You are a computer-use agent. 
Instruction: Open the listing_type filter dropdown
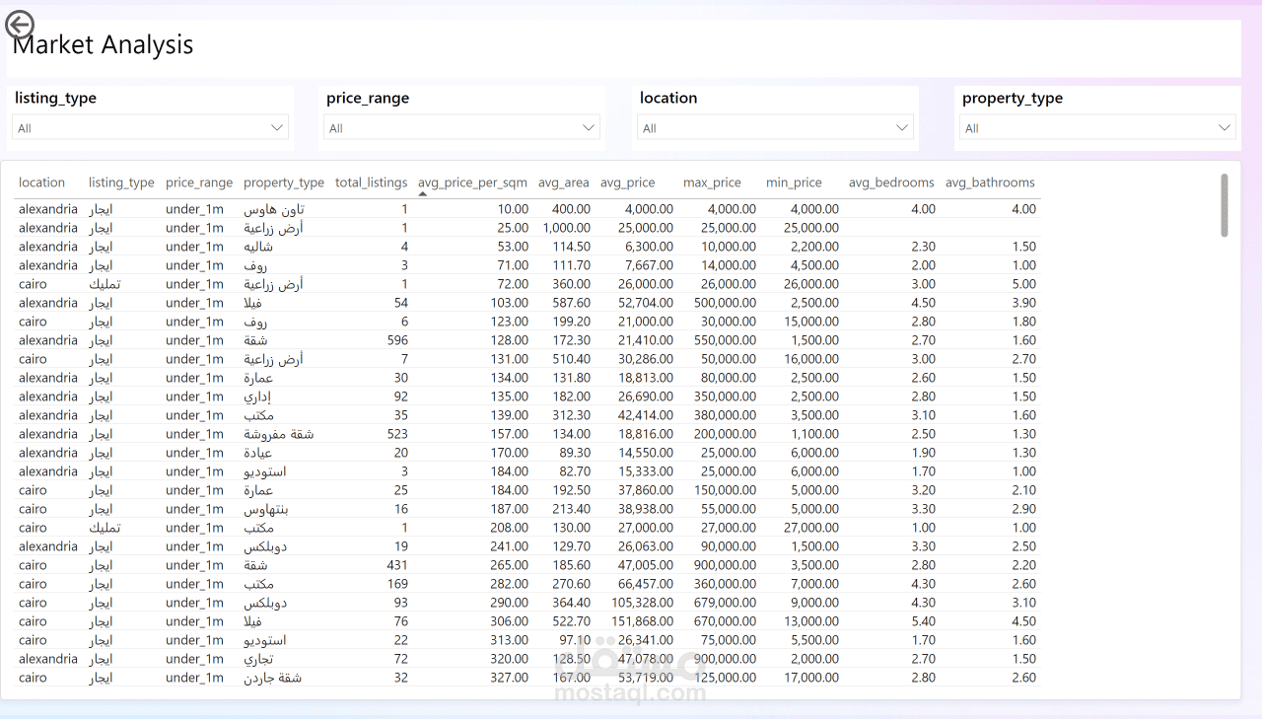[x=151, y=127]
